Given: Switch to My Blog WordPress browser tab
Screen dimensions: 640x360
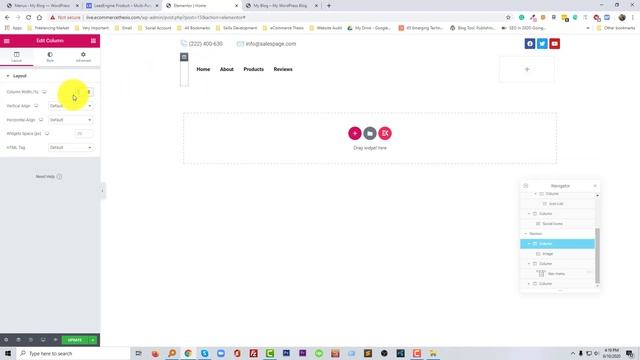Looking at the screenshot, I should click(282, 6).
